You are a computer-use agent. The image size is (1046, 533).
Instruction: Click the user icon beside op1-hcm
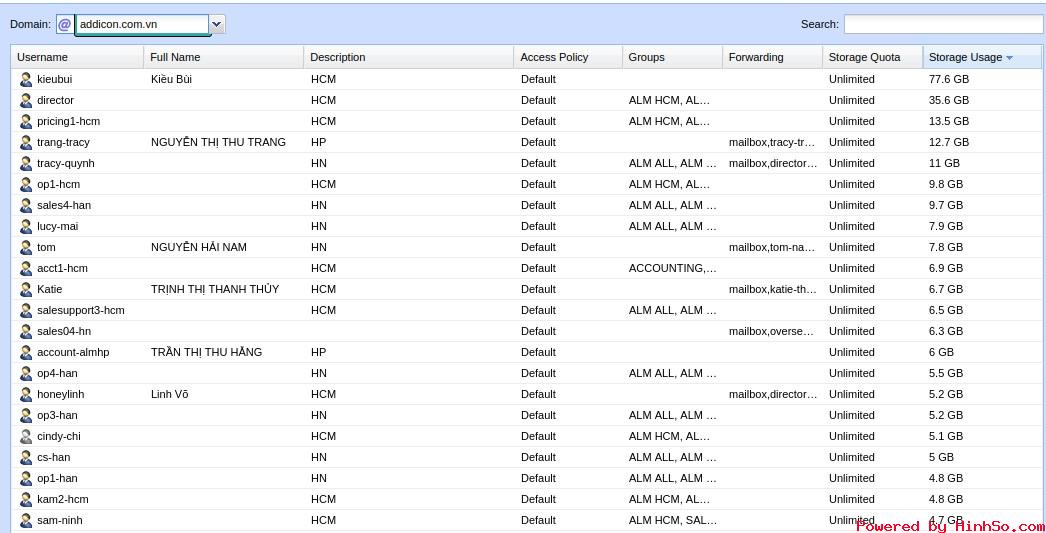(25, 184)
